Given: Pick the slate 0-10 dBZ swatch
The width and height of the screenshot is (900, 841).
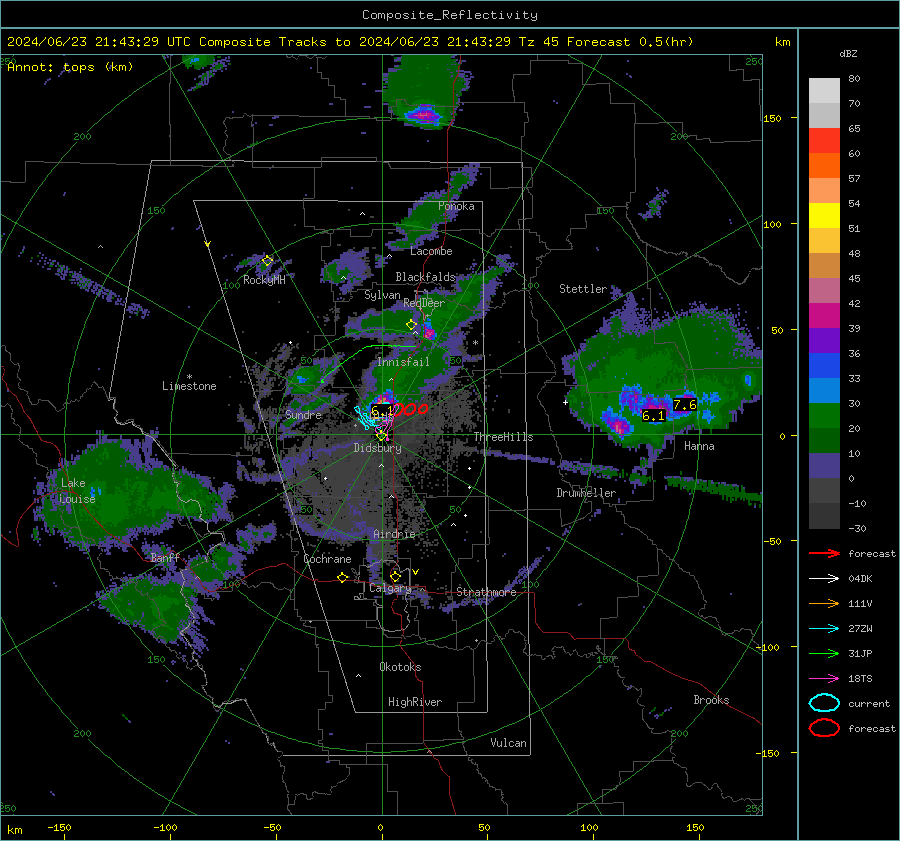Looking at the screenshot, I should point(824,465).
